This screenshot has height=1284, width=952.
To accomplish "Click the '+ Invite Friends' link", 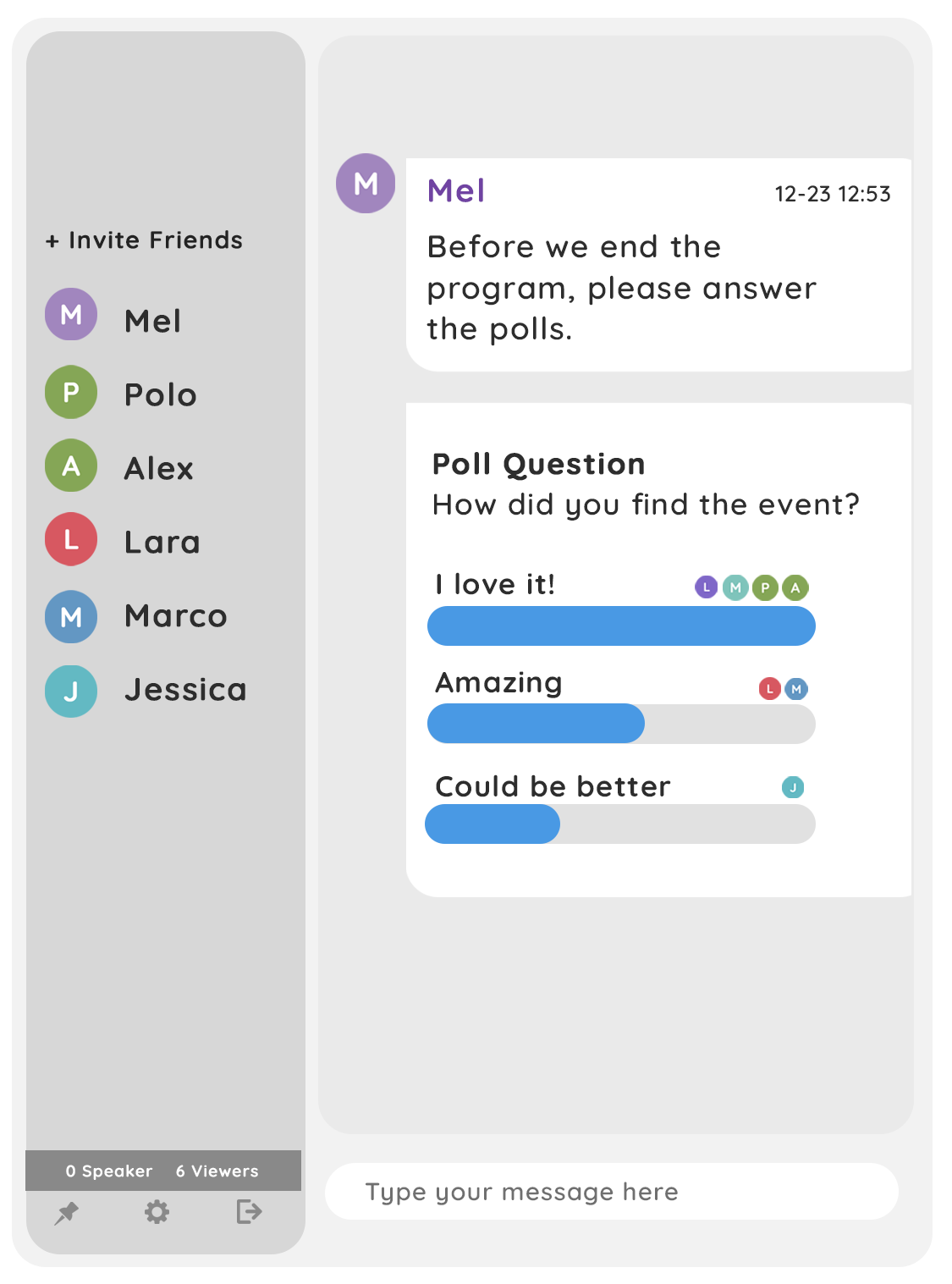I will [144, 240].
